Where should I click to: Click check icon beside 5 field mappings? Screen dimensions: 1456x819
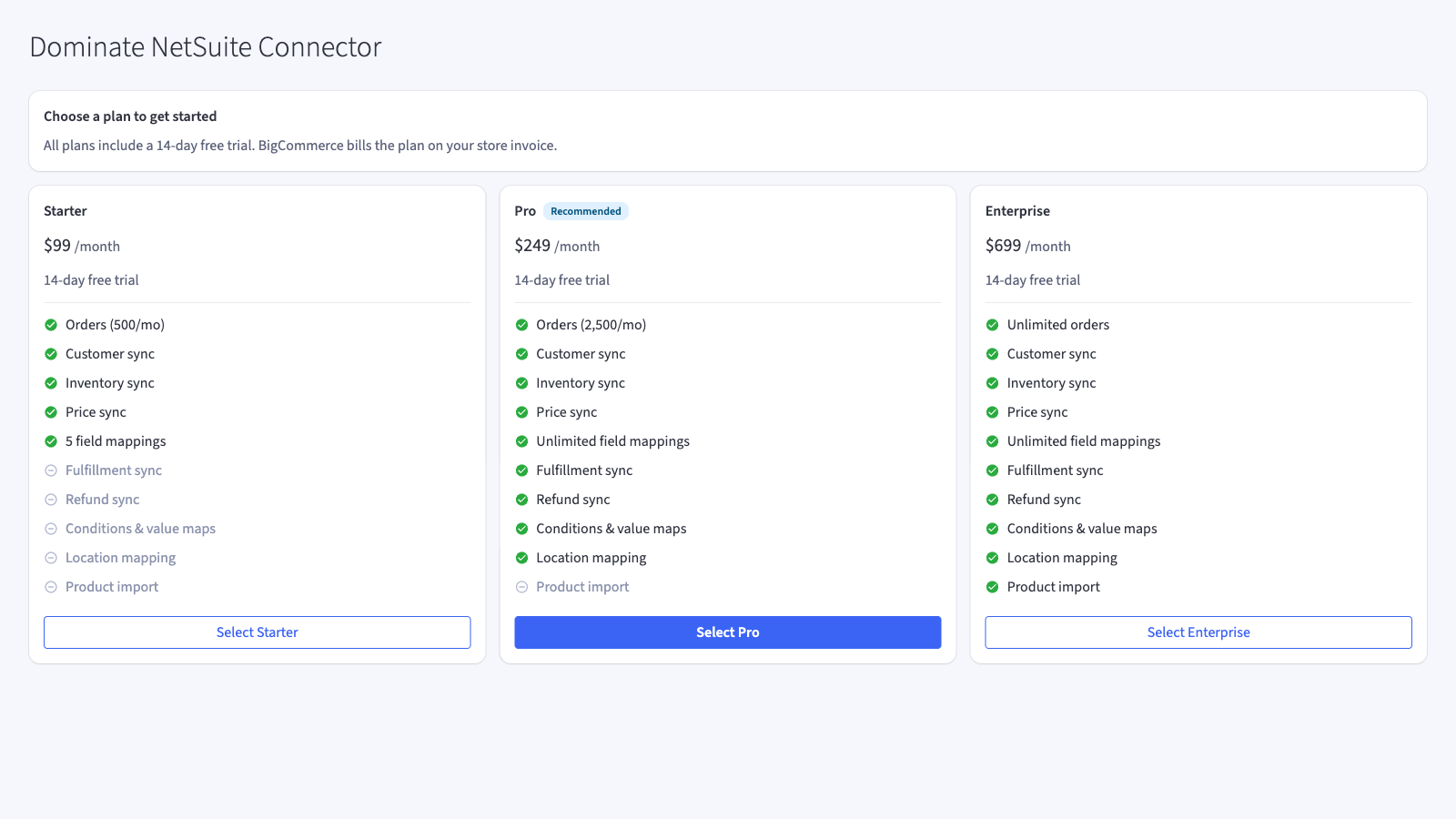51,441
